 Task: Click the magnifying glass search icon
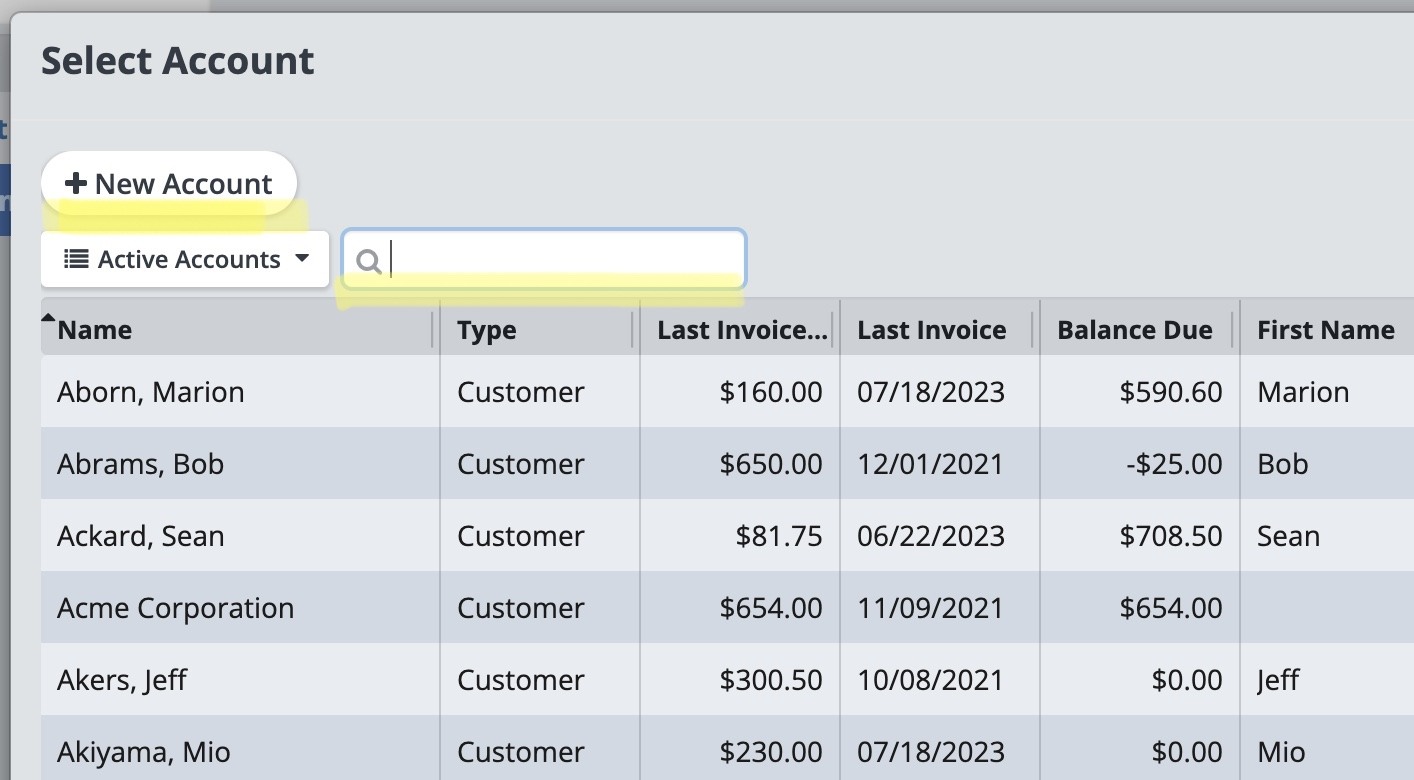click(x=368, y=261)
